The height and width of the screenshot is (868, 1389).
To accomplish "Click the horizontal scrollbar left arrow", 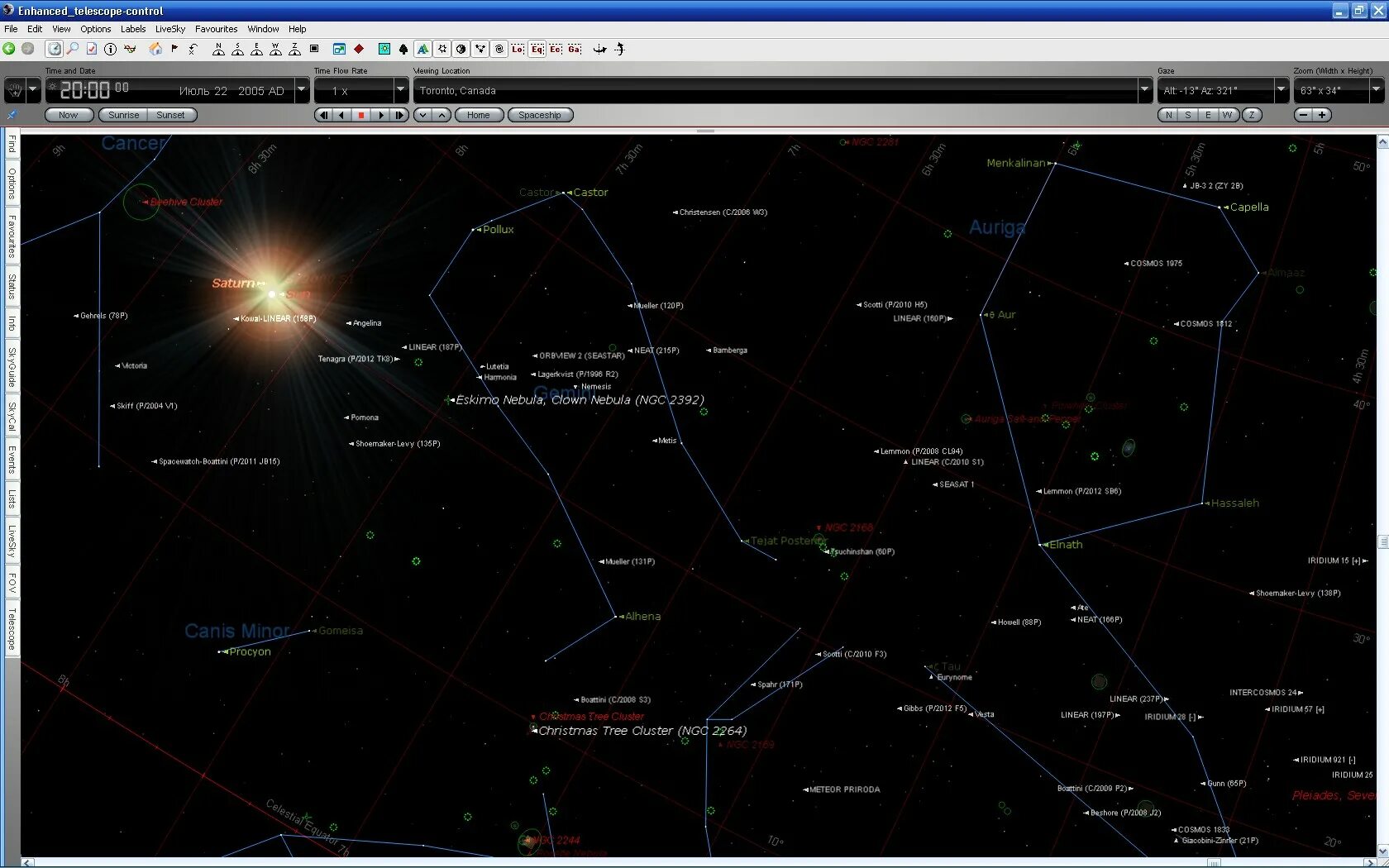I will [27, 862].
